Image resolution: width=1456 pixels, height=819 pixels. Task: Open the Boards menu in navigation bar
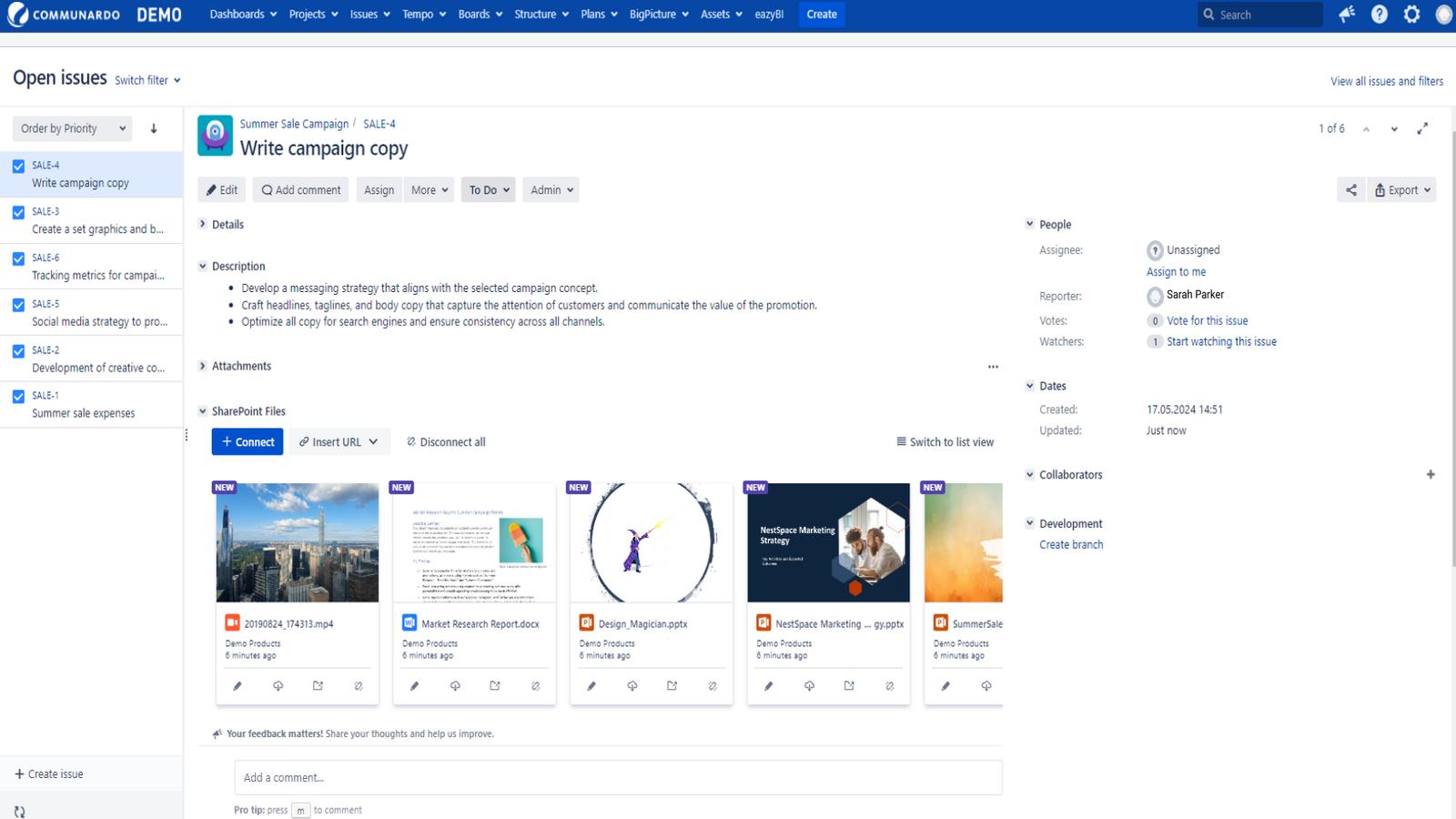[480, 15]
